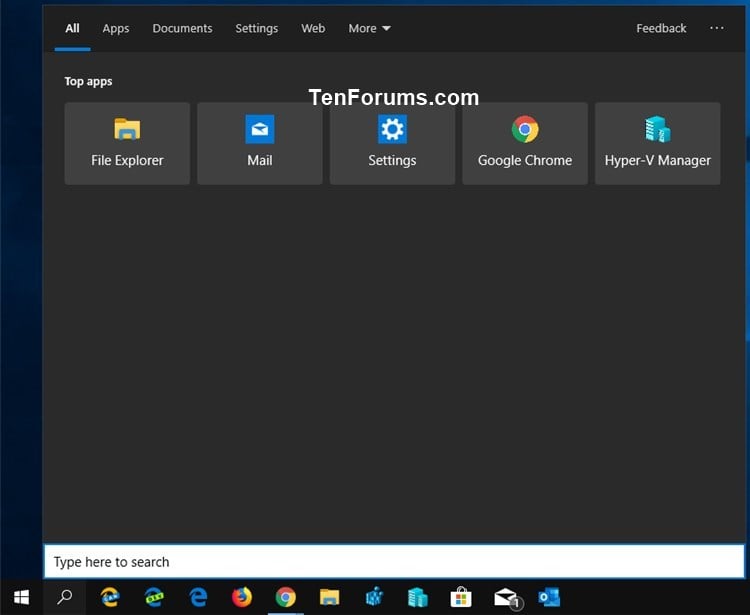Open File Explorer from Top apps
This screenshot has height=615, width=750.
click(x=127, y=143)
